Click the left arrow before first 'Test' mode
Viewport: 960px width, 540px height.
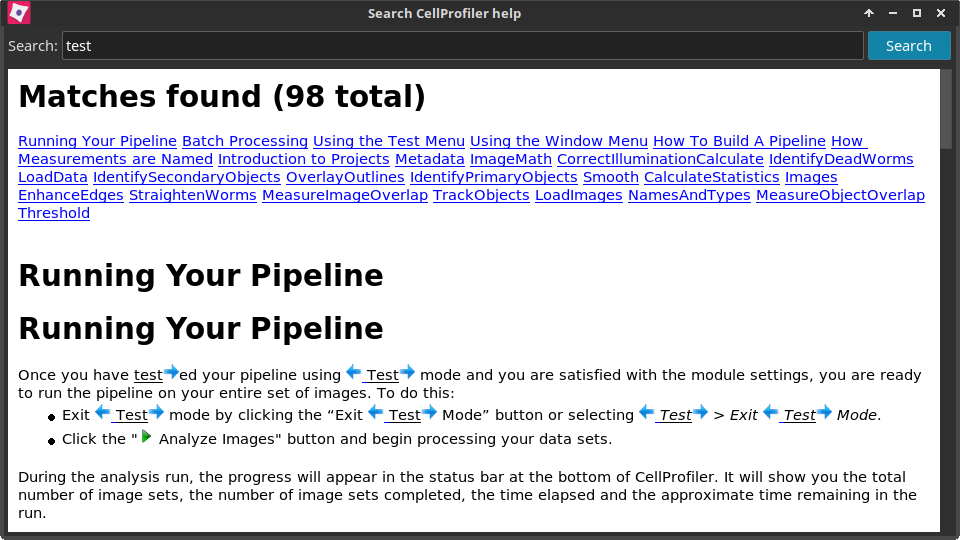tap(353, 371)
